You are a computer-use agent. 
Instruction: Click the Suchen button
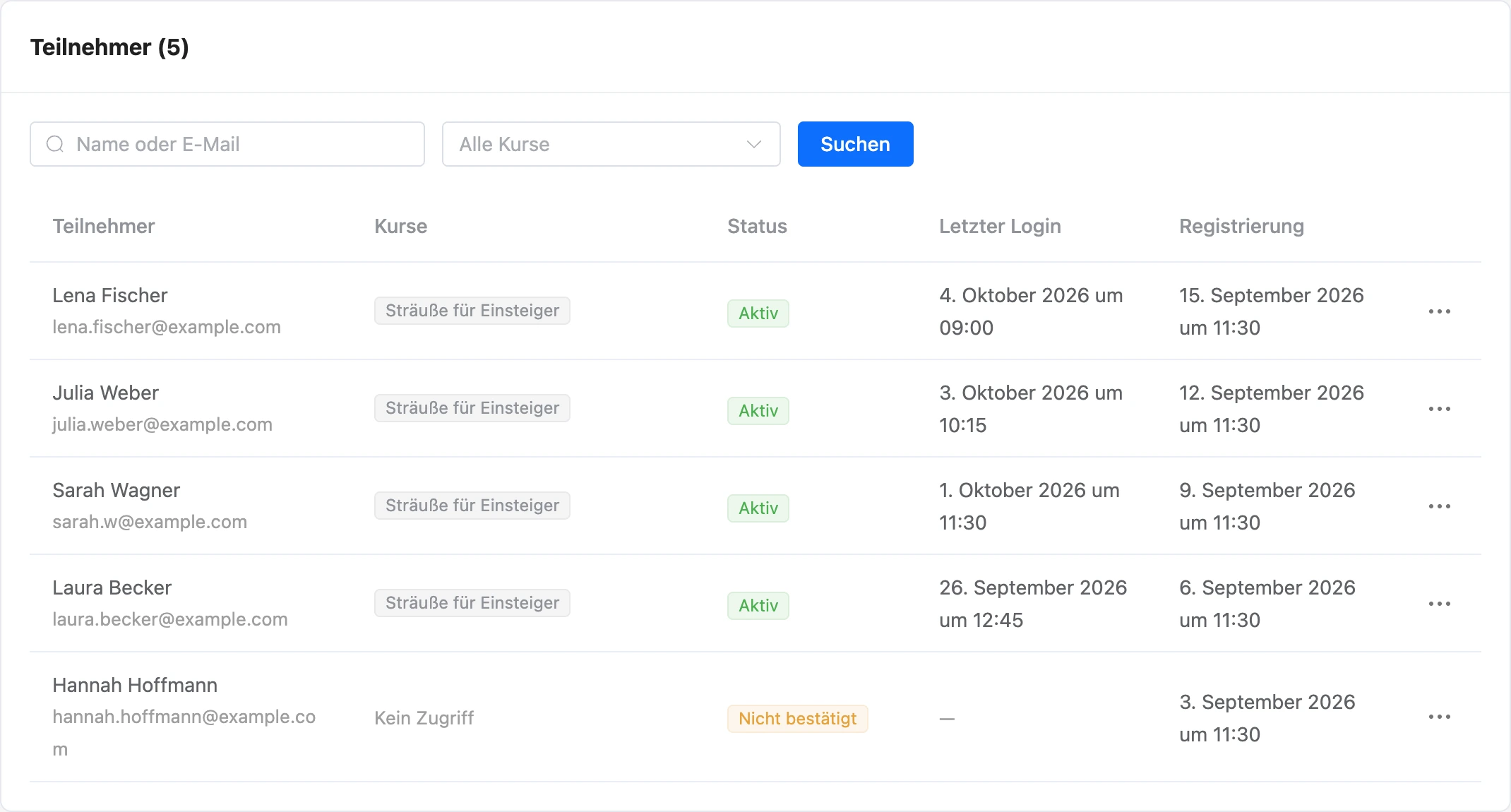(856, 144)
